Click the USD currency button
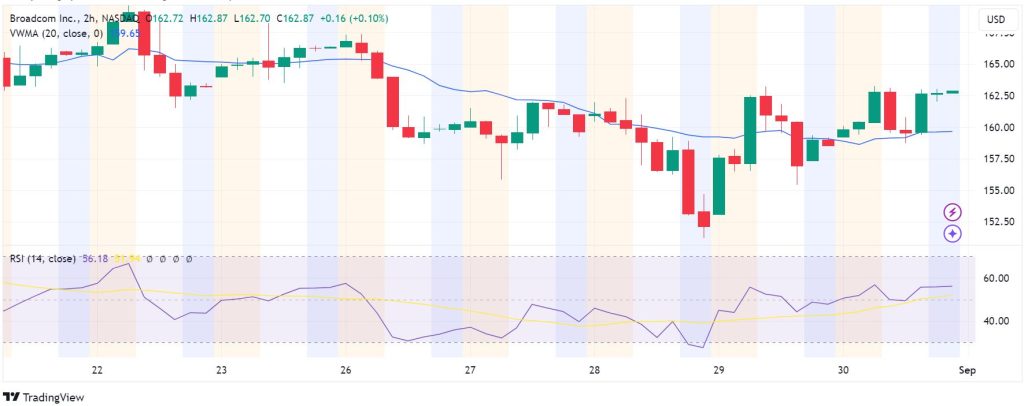The image size is (1024, 406). tap(999, 20)
